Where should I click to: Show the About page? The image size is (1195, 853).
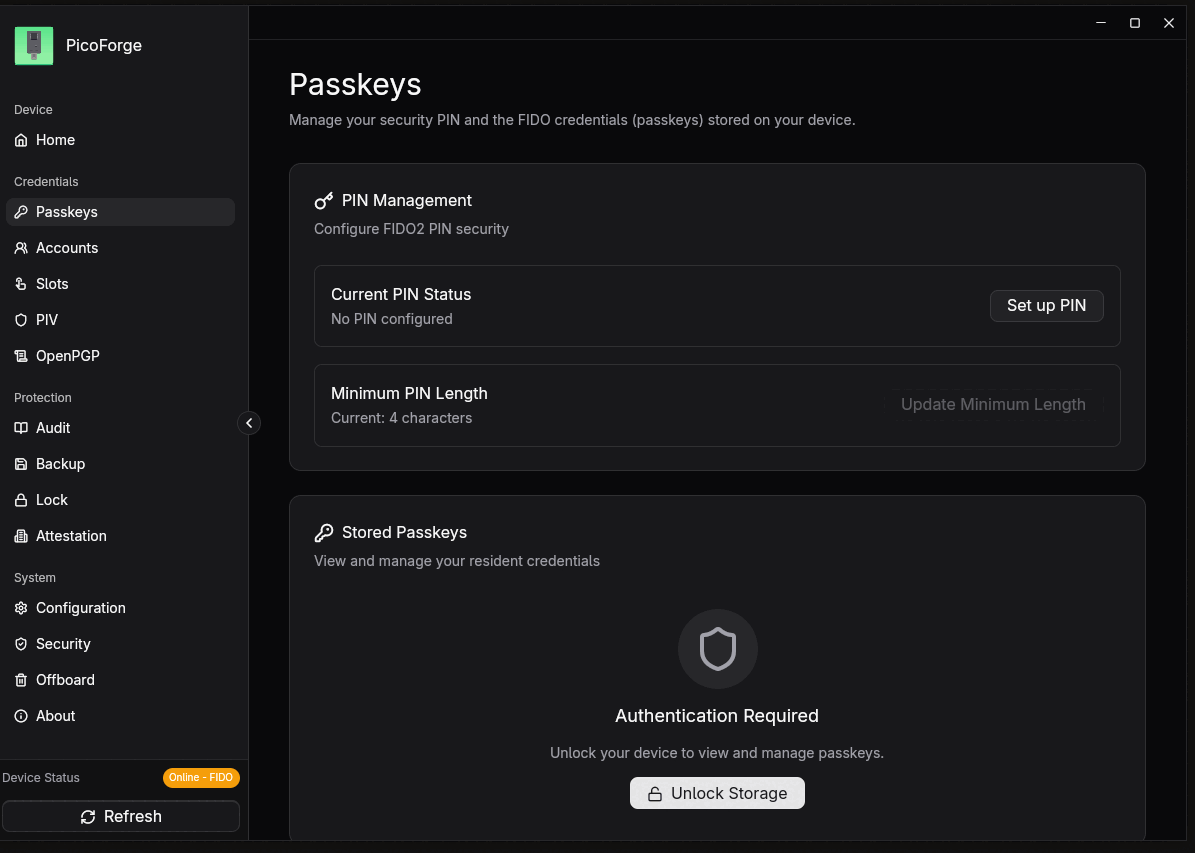point(120,716)
